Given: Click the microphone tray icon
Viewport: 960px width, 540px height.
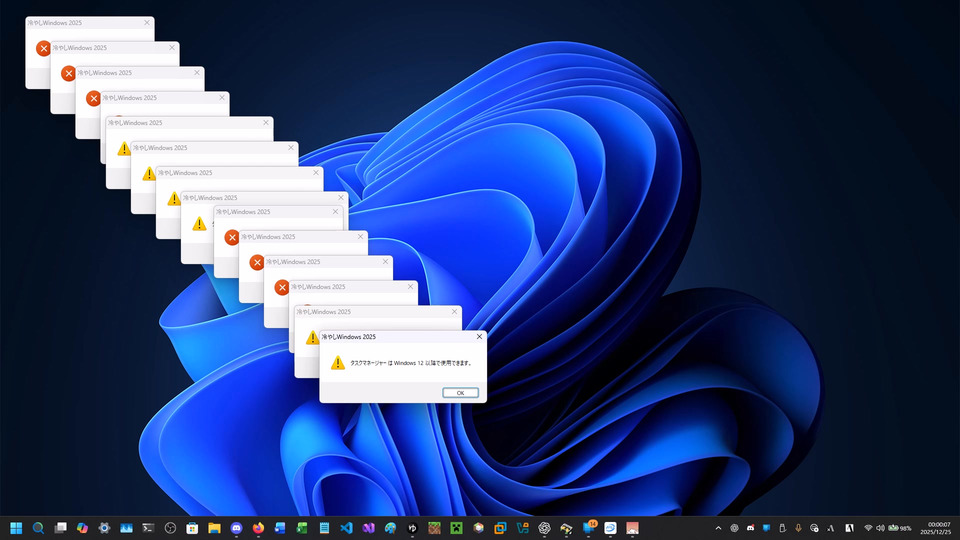Looking at the screenshot, I should point(798,528).
